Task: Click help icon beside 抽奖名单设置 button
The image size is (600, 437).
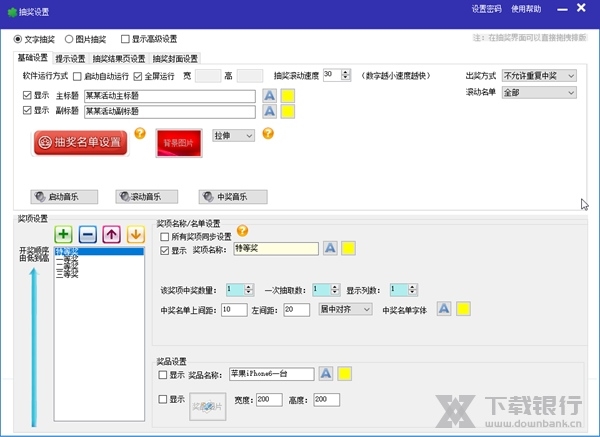Action: pyautogui.click(x=140, y=133)
